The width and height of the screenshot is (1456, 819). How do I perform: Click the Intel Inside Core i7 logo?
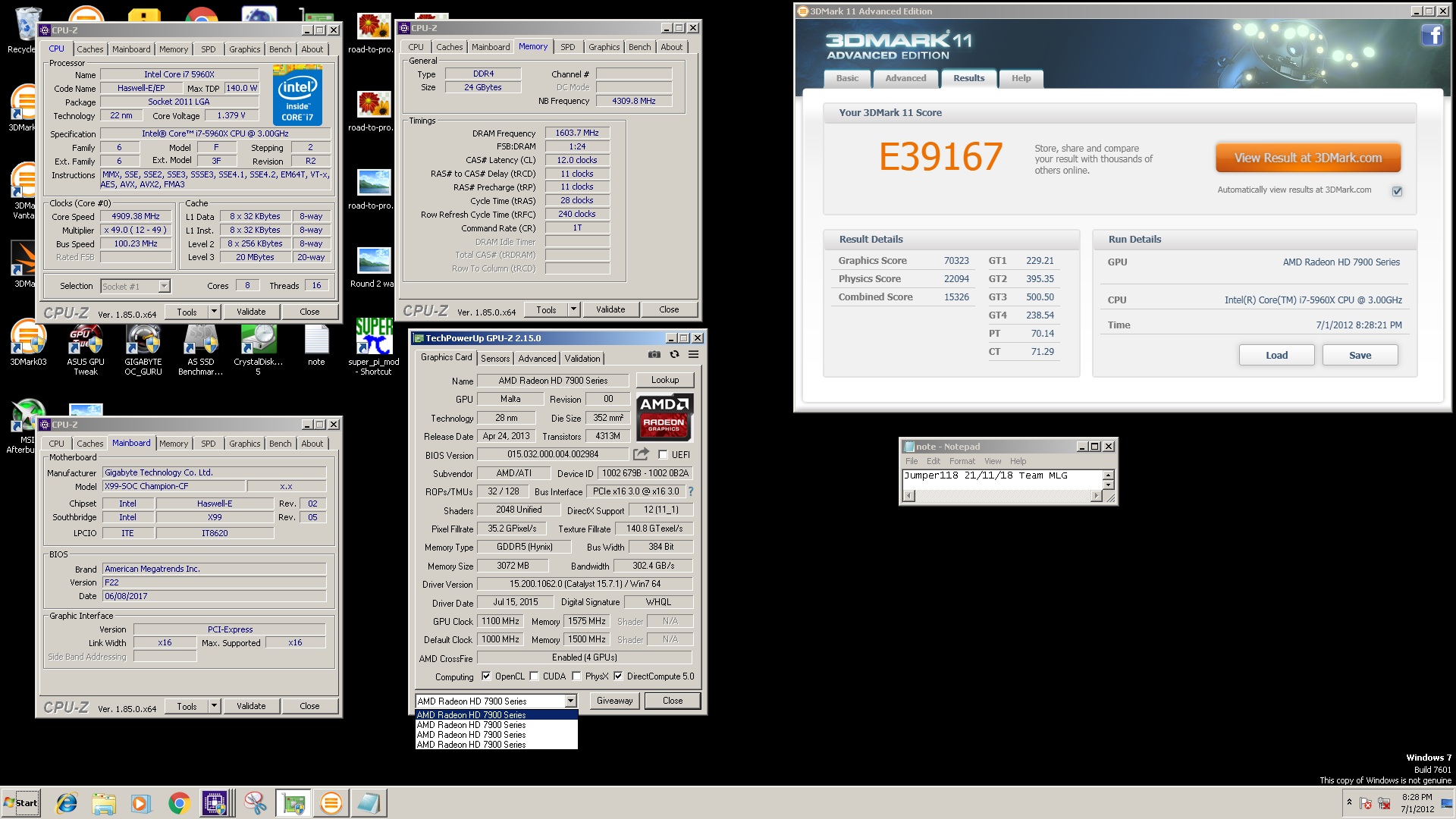[x=297, y=95]
